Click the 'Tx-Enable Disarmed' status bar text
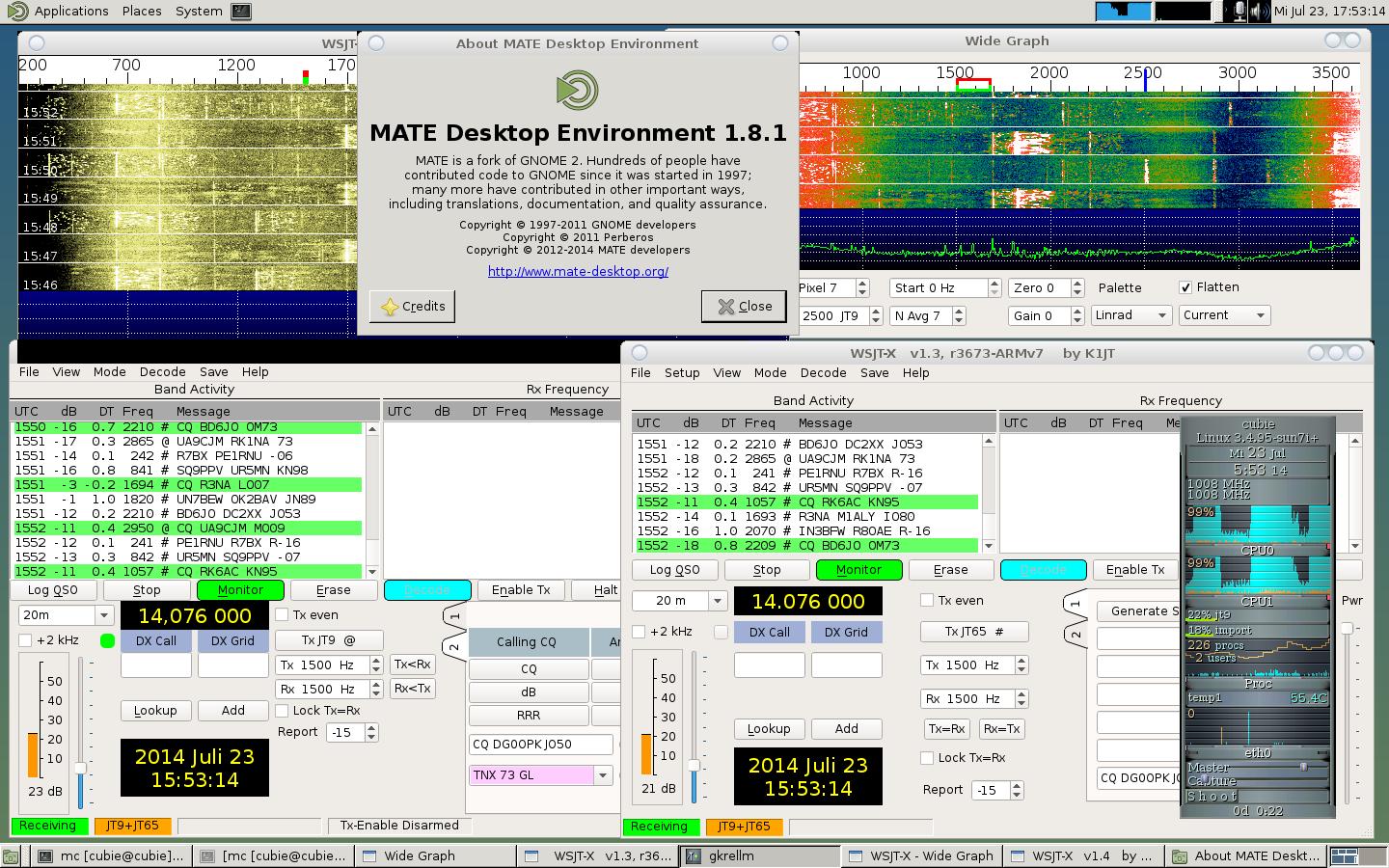The image size is (1389, 868). [399, 826]
